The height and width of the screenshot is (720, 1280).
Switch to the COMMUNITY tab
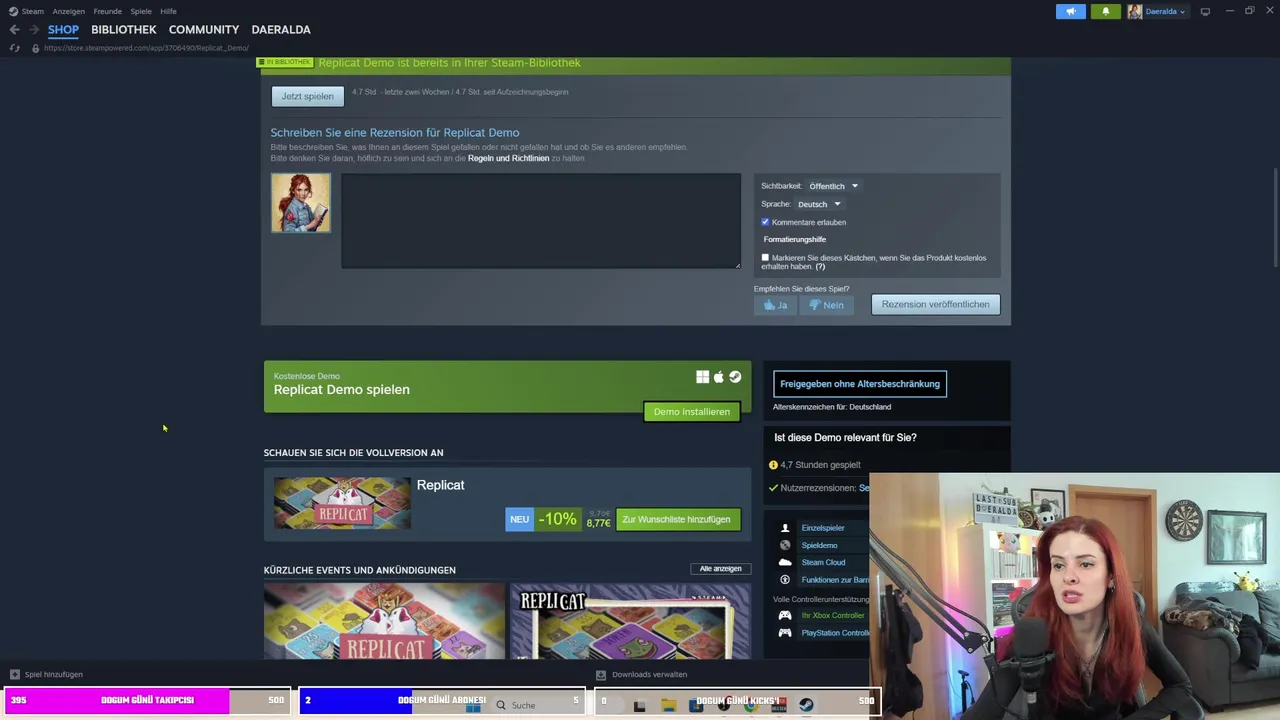(x=204, y=30)
